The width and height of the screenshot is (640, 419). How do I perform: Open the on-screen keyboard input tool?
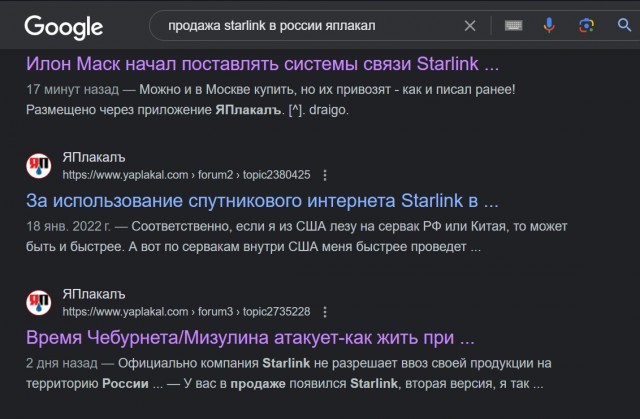point(513,25)
